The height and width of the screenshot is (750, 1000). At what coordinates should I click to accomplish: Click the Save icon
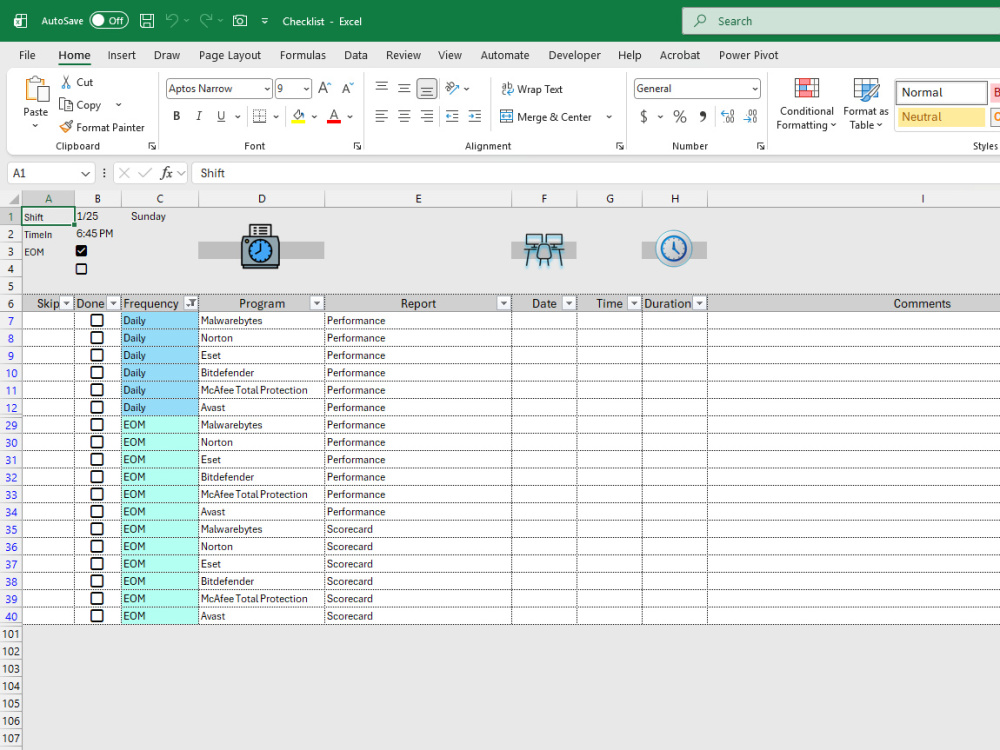[x=145, y=20]
